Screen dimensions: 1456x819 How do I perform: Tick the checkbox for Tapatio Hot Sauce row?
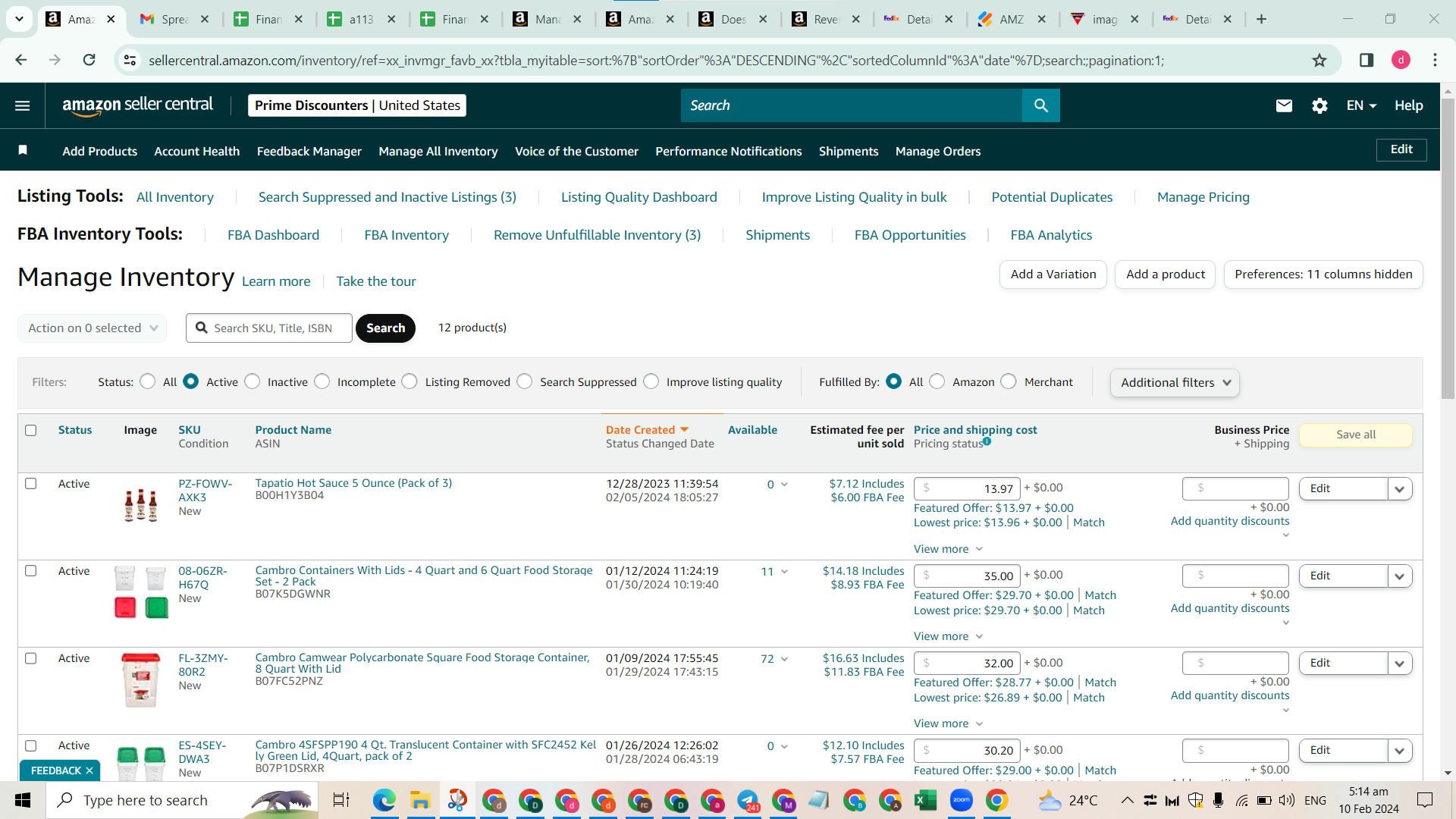click(31, 484)
